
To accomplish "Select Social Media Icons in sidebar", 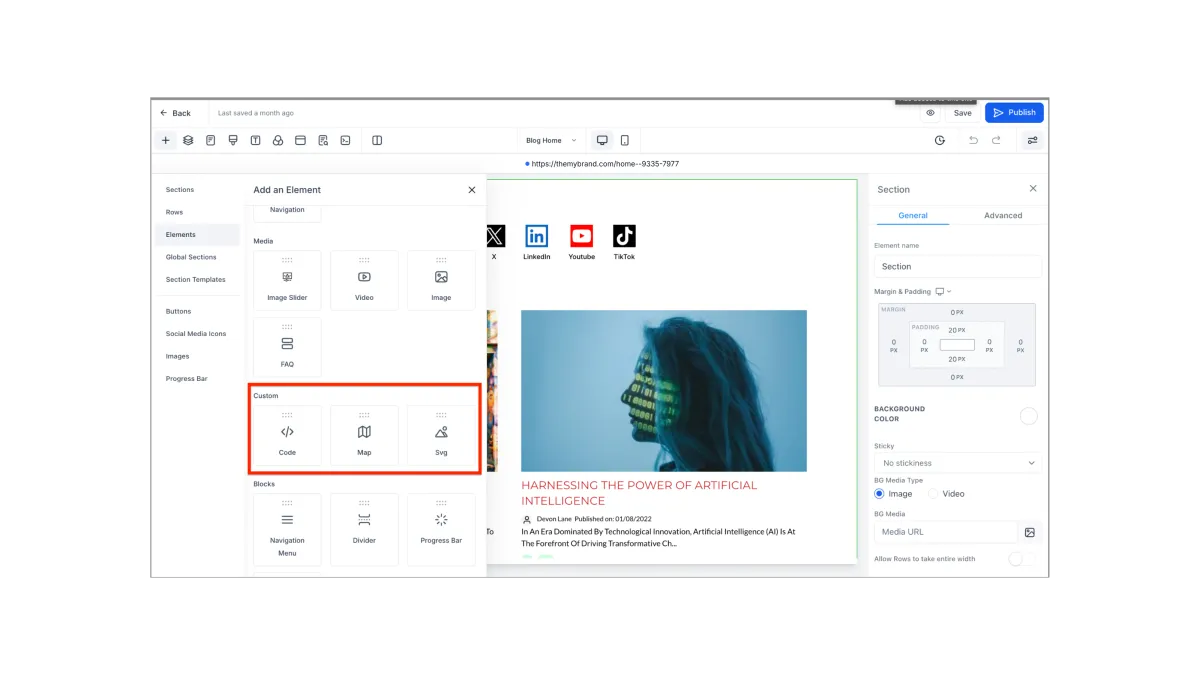I will (x=196, y=334).
